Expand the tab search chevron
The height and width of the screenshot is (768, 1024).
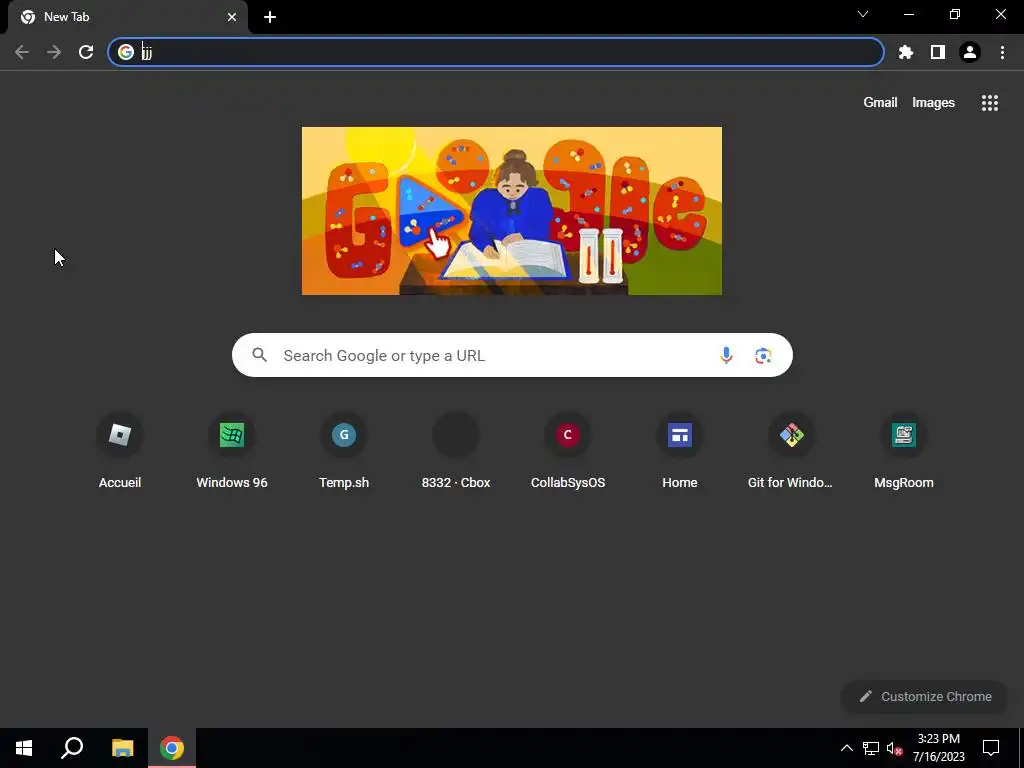pos(863,14)
